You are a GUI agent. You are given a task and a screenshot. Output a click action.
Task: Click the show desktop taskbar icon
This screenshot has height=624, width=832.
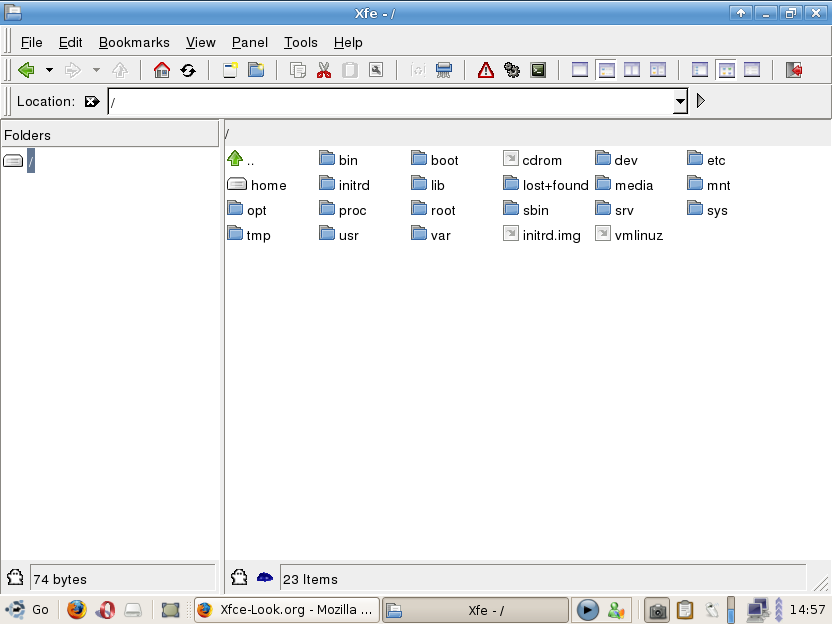click(x=170, y=610)
